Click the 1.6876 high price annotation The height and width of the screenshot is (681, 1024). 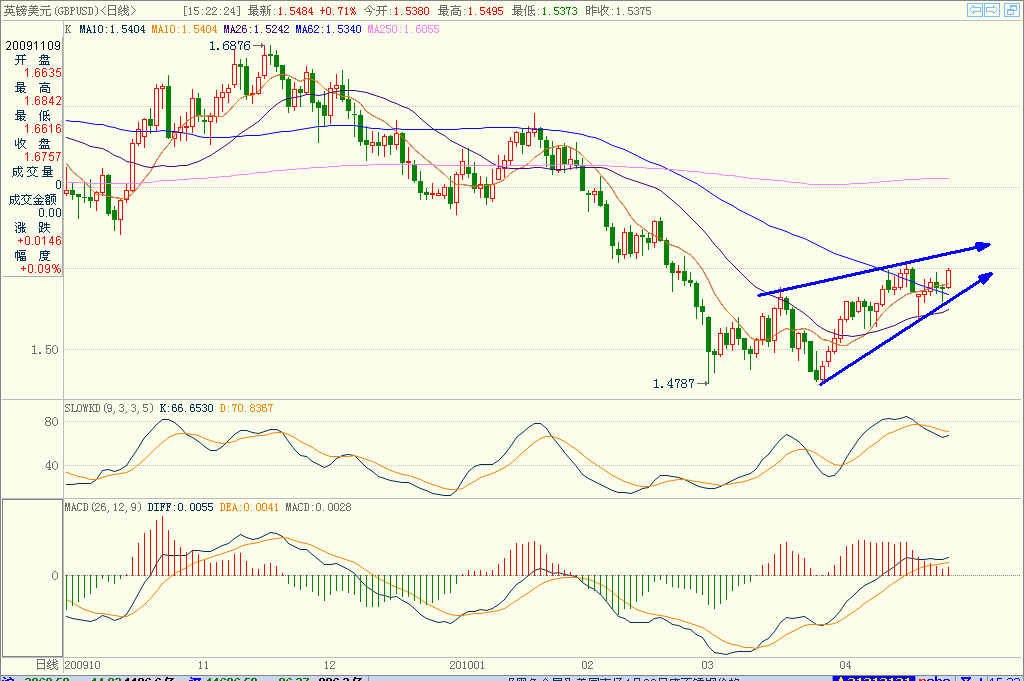click(x=229, y=45)
